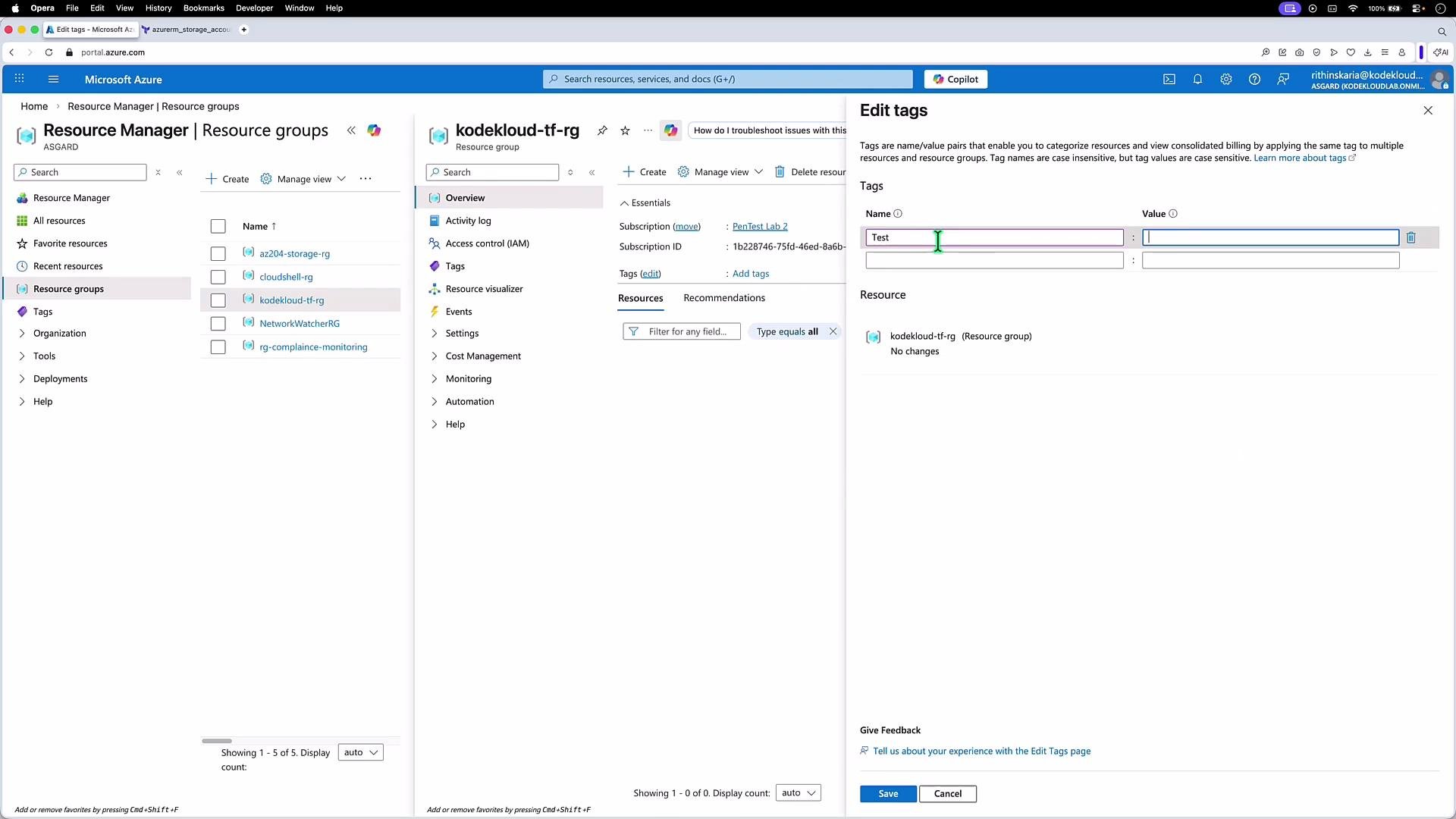Switch to the Recommendations tab
The width and height of the screenshot is (1456, 819).
click(724, 298)
